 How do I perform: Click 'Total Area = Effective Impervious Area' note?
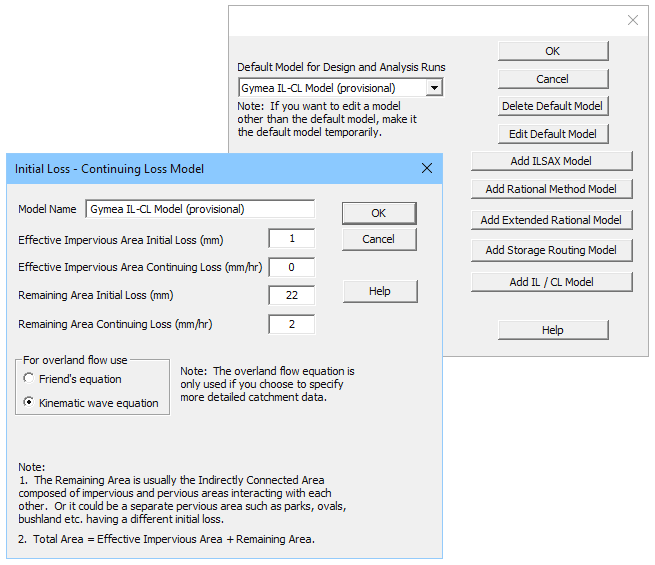tap(166, 539)
